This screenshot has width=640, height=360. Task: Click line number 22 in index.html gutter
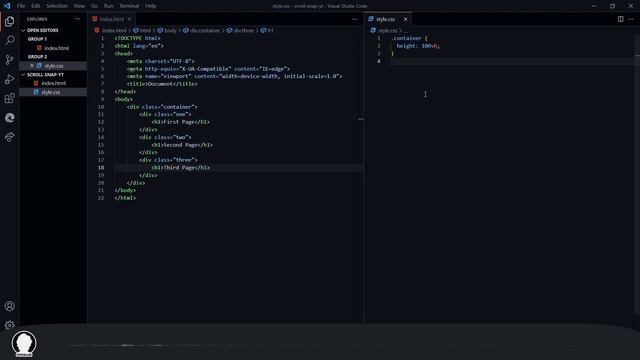point(100,198)
